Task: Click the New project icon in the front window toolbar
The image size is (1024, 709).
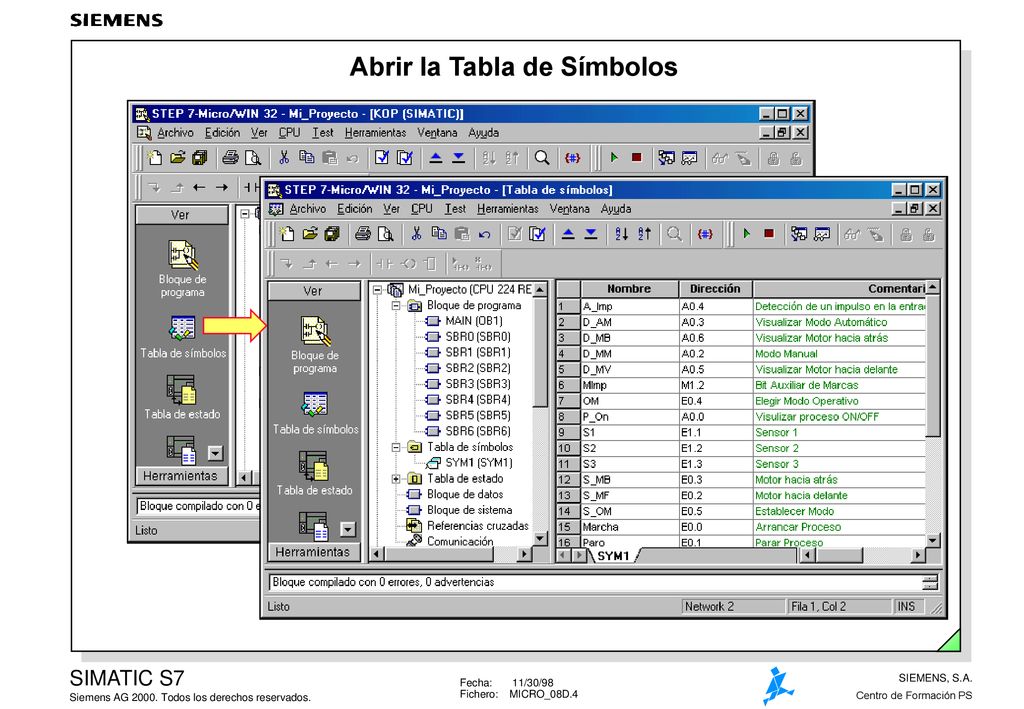Action: [286, 234]
